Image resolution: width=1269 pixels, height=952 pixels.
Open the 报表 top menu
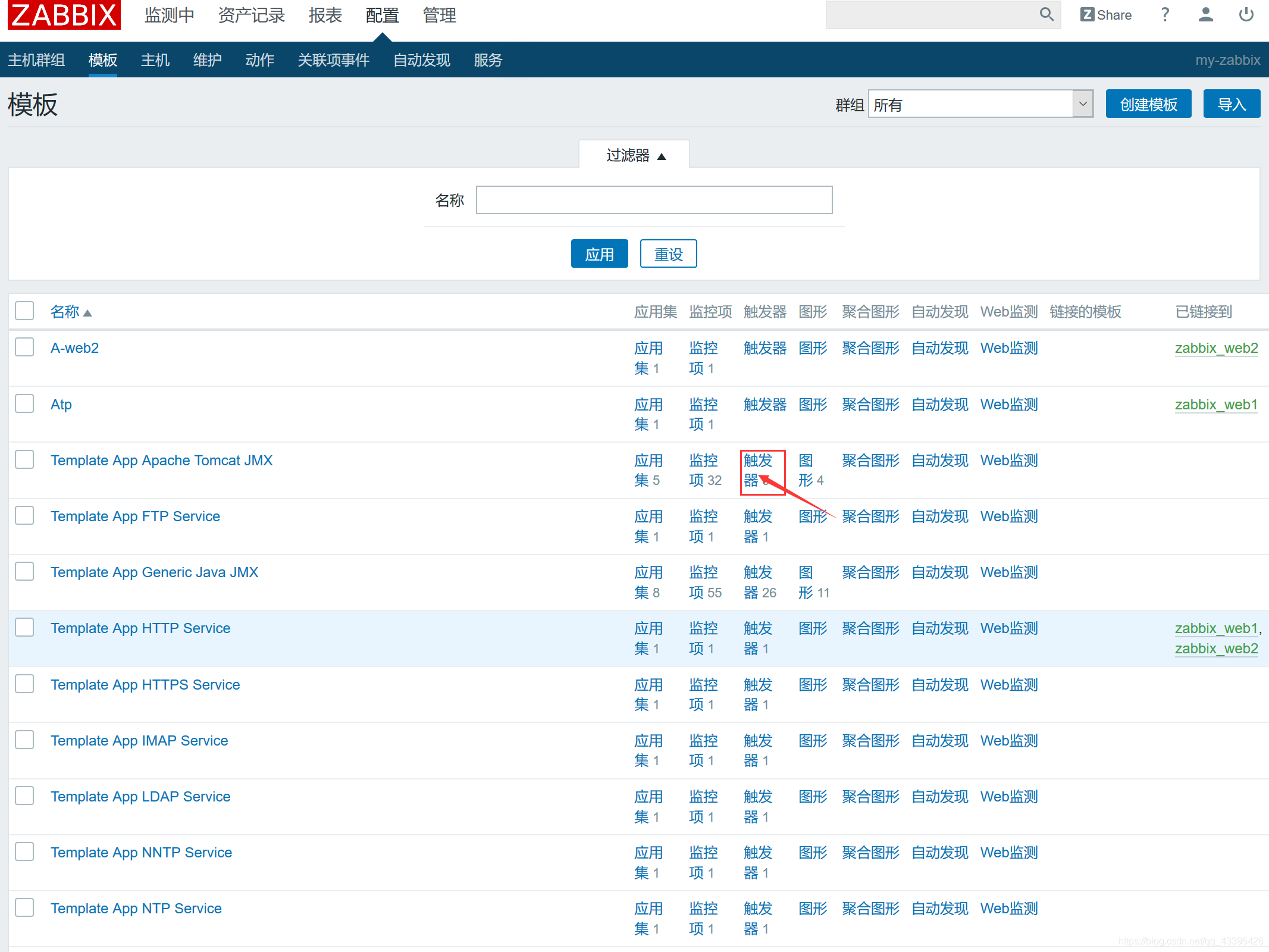point(325,15)
